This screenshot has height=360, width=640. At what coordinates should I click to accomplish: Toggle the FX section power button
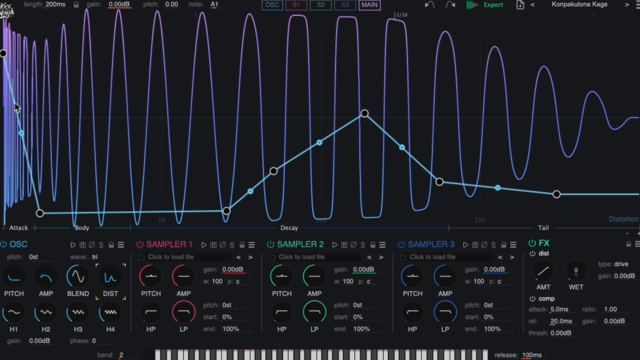[x=532, y=243]
